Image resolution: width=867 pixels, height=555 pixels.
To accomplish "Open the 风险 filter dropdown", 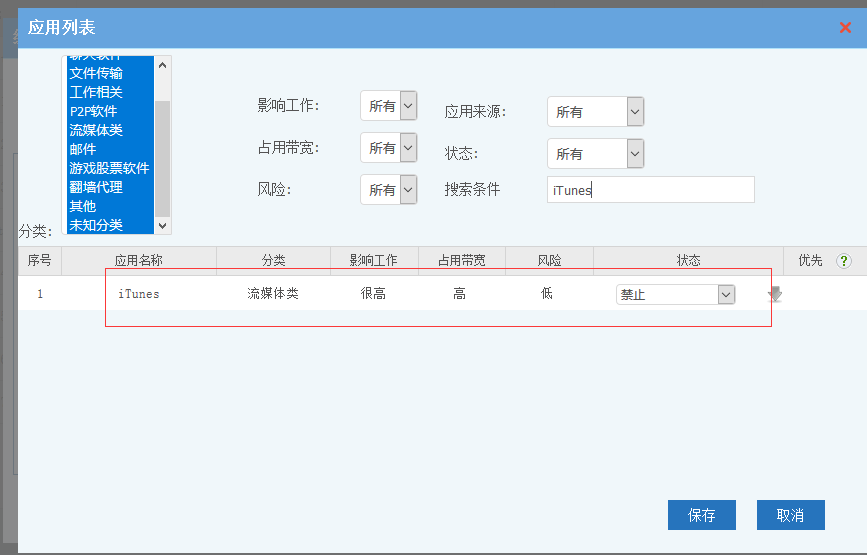I will [388, 190].
